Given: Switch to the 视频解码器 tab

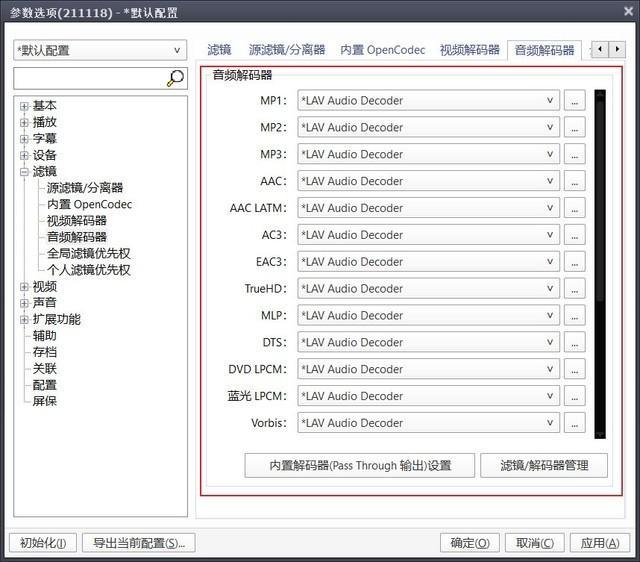Looking at the screenshot, I should pos(469,50).
